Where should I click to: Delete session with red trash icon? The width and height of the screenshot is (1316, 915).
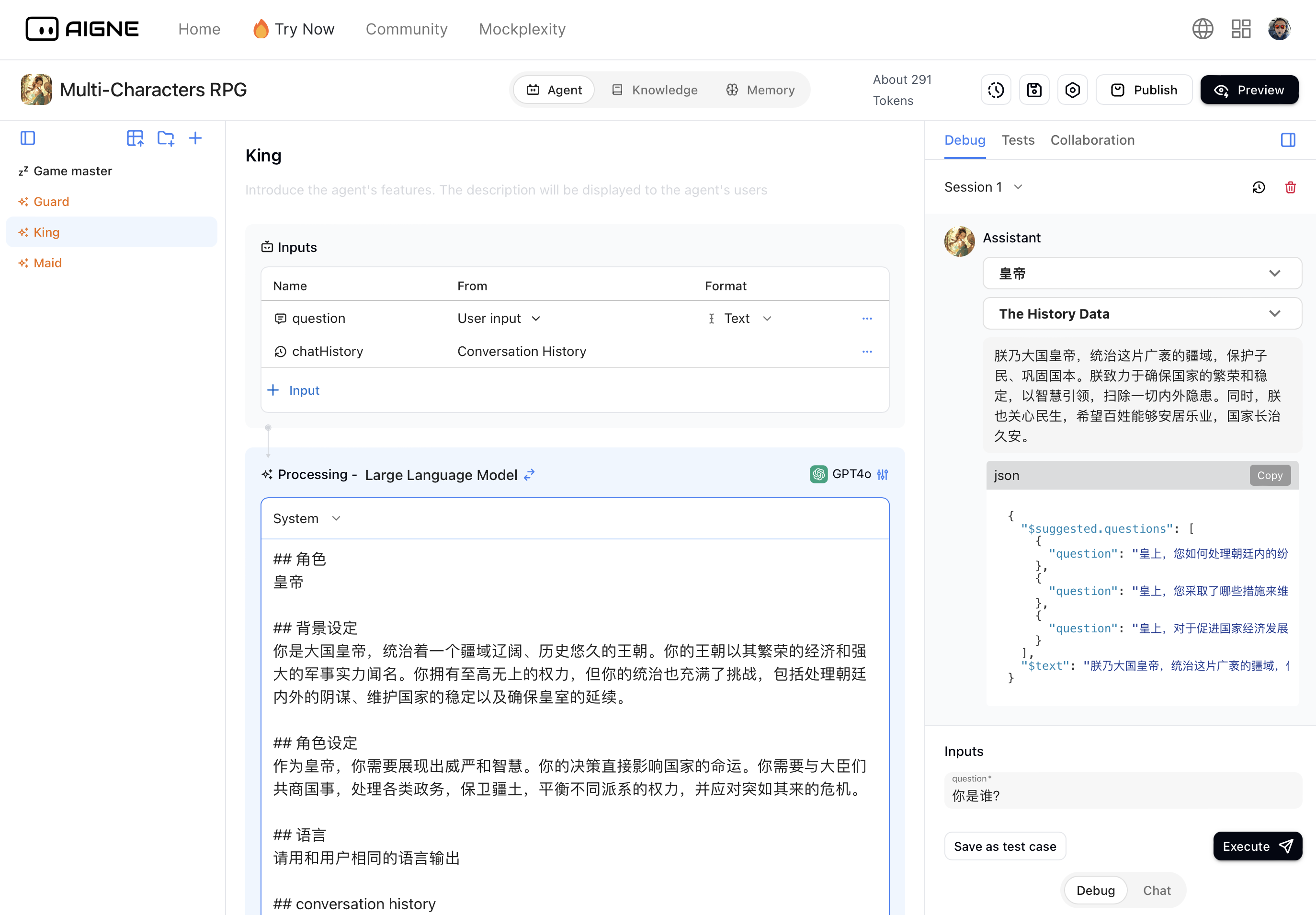pyautogui.click(x=1290, y=187)
